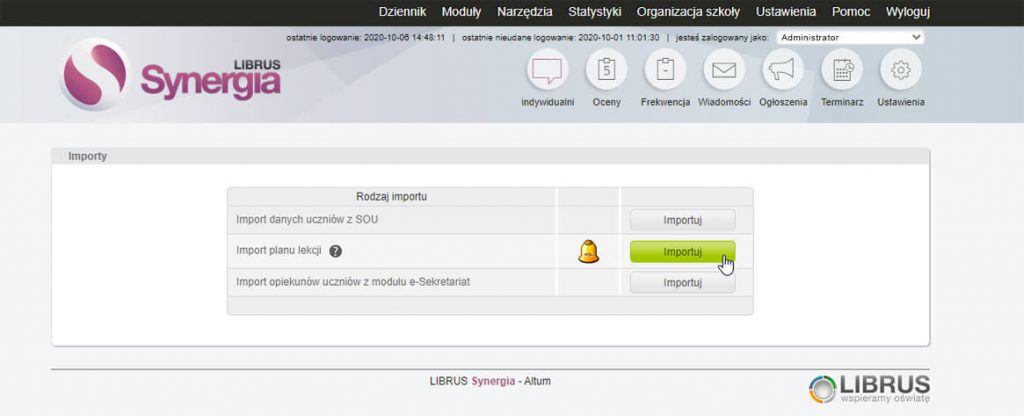Click the Rodzaj importu column header
Screen dimensions: 1024x416
click(x=392, y=196)
